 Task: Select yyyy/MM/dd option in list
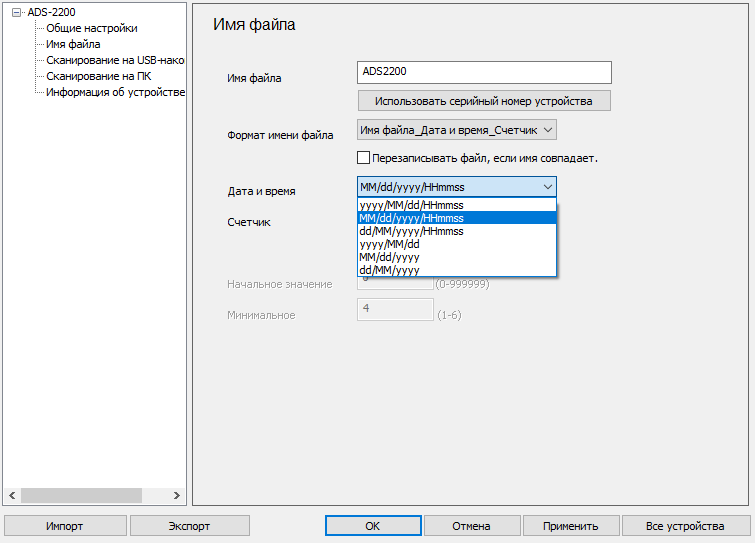coord(389,244)
